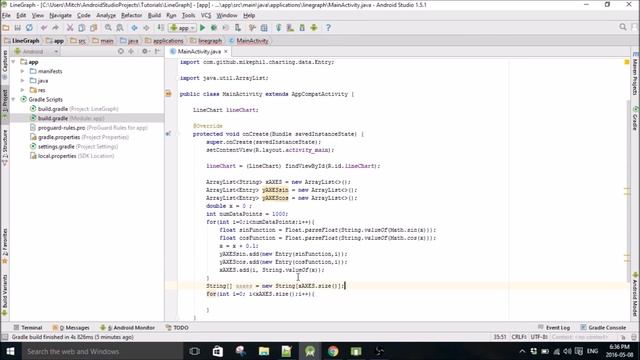Click the Windows search box in taskbar
Viewport: 640px width, 360px height.
[102, 351]
